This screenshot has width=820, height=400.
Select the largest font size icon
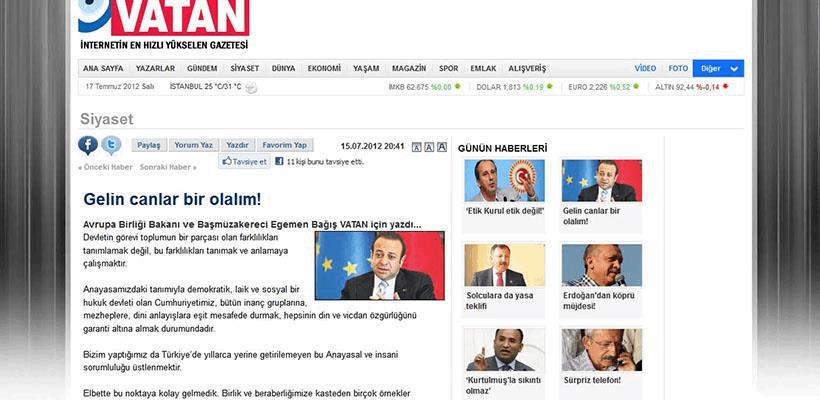point(442,147)
